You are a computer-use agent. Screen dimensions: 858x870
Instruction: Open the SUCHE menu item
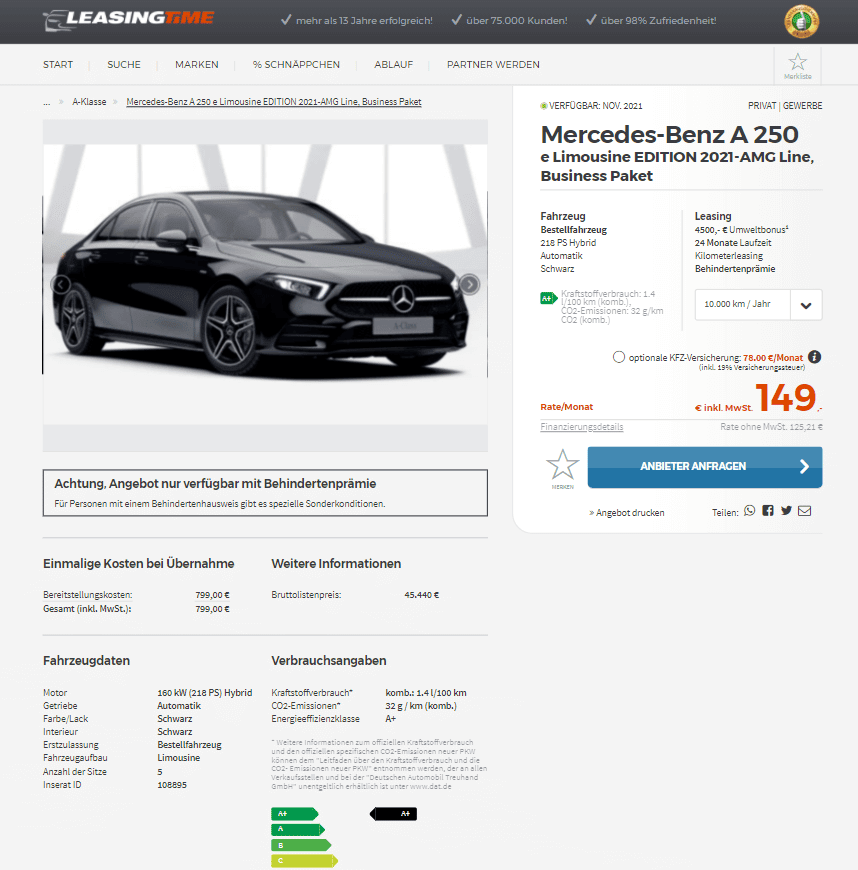(124, 64)
